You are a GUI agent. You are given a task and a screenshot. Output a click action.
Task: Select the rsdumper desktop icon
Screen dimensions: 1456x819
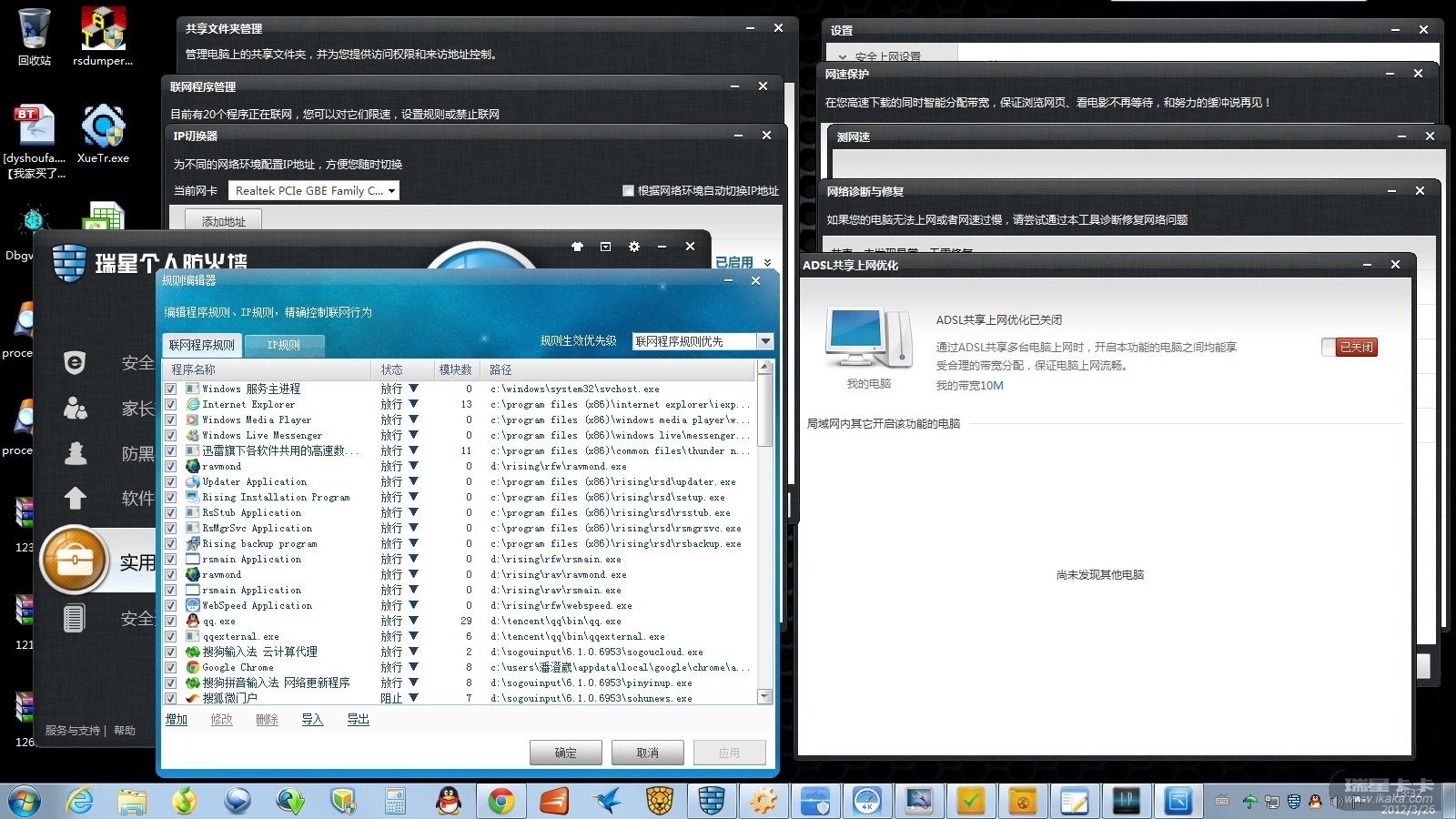103,36
